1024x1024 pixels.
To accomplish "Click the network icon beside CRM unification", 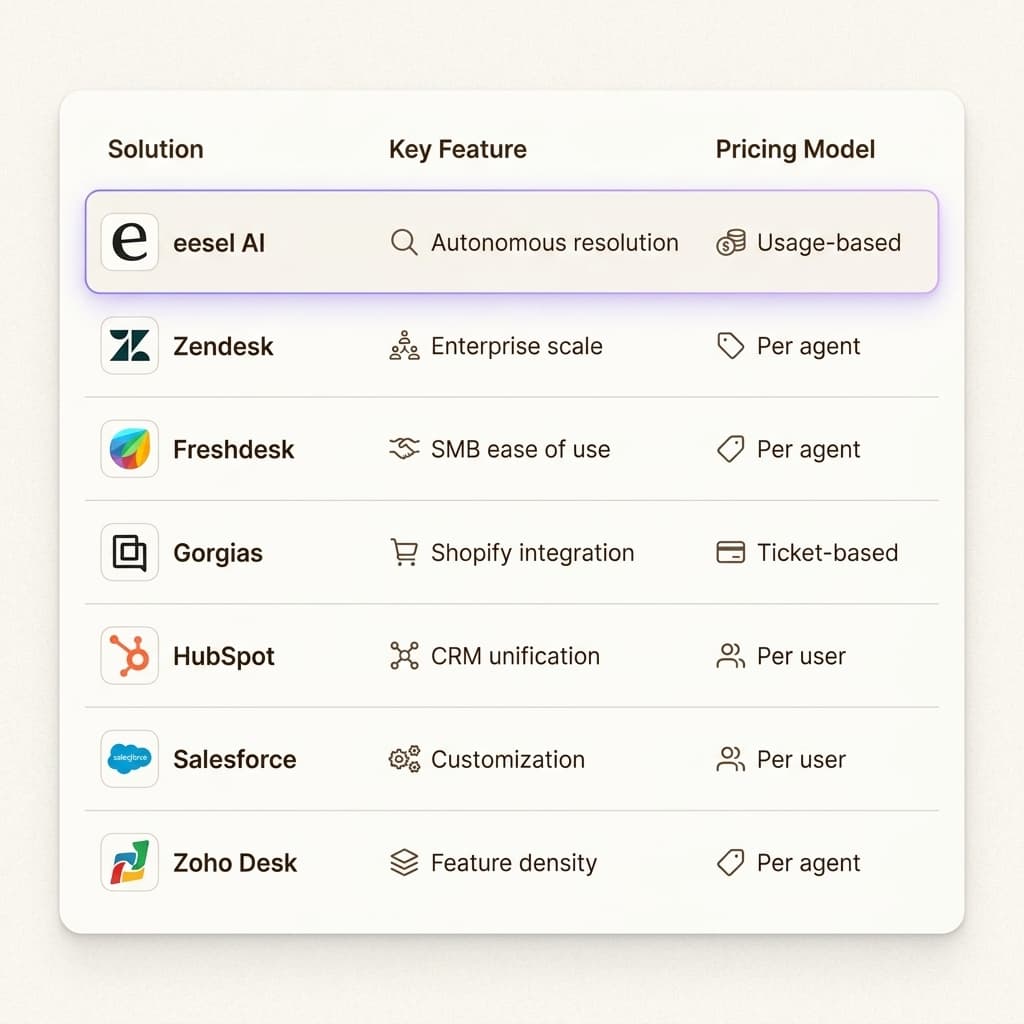I will click(x=404, y=656).
